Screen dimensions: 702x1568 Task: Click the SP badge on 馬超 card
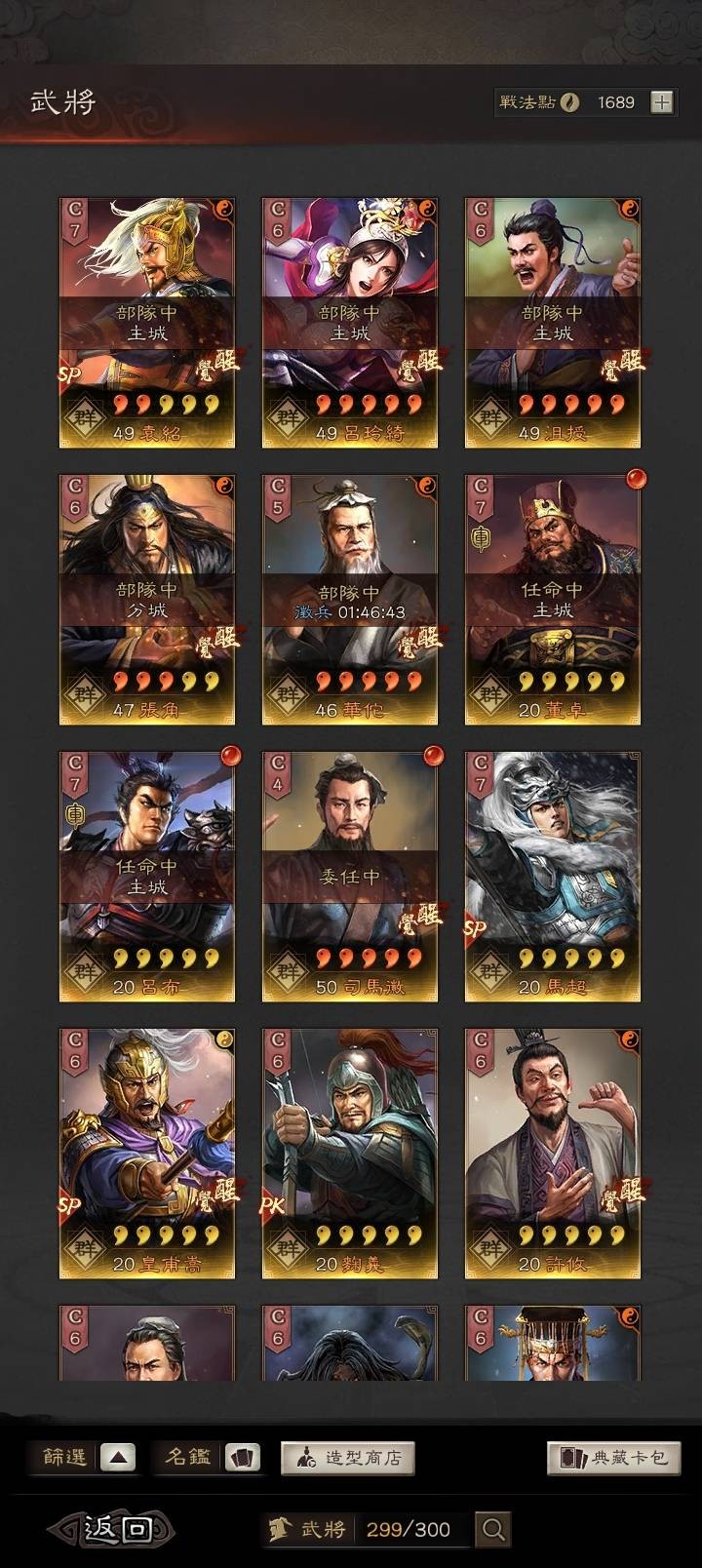[x=475, y=928]
